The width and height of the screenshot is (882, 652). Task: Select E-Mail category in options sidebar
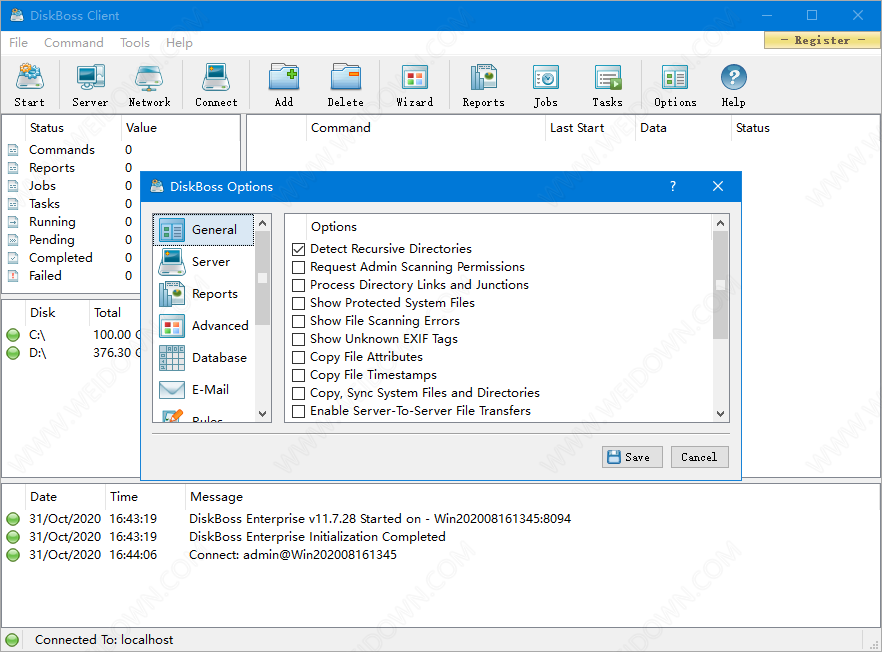204,389
